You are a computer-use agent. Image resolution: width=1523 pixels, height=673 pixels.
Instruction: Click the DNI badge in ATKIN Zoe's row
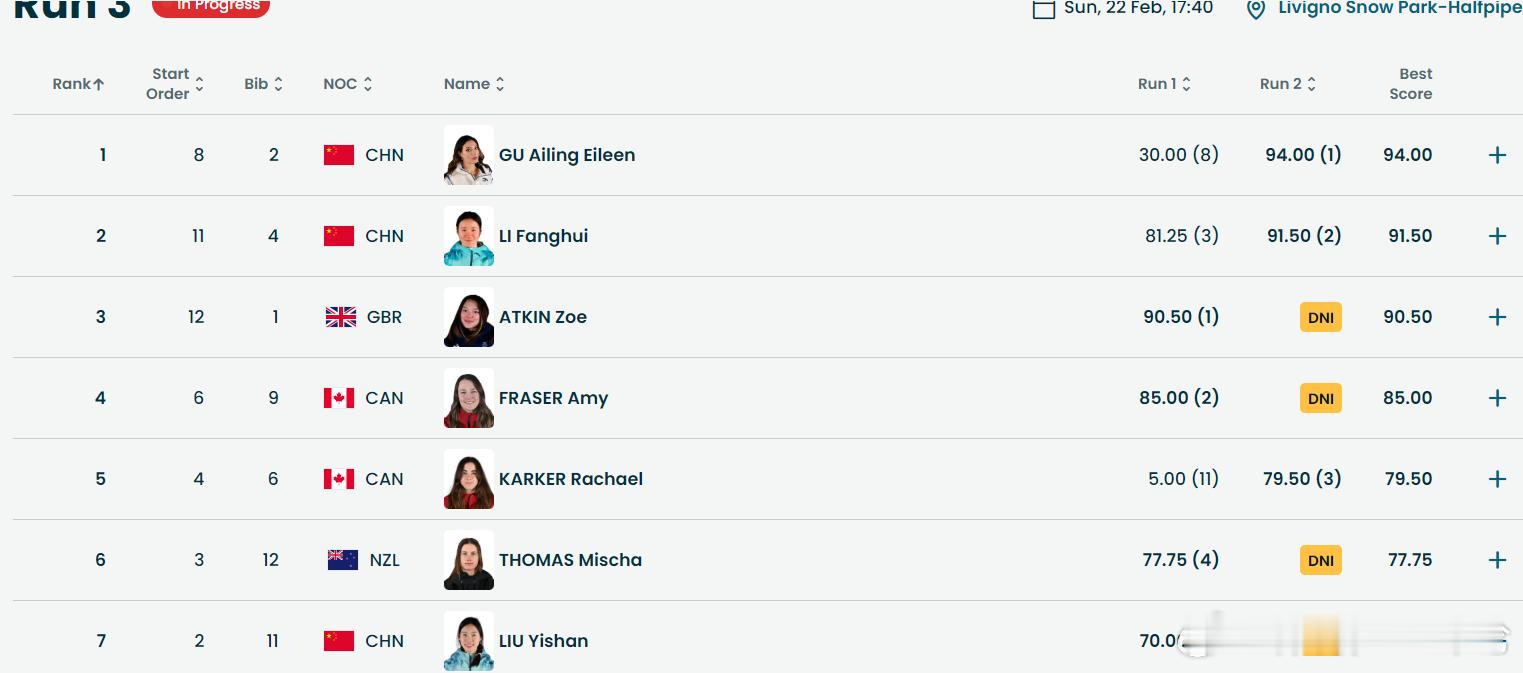tap(1320, 317)
